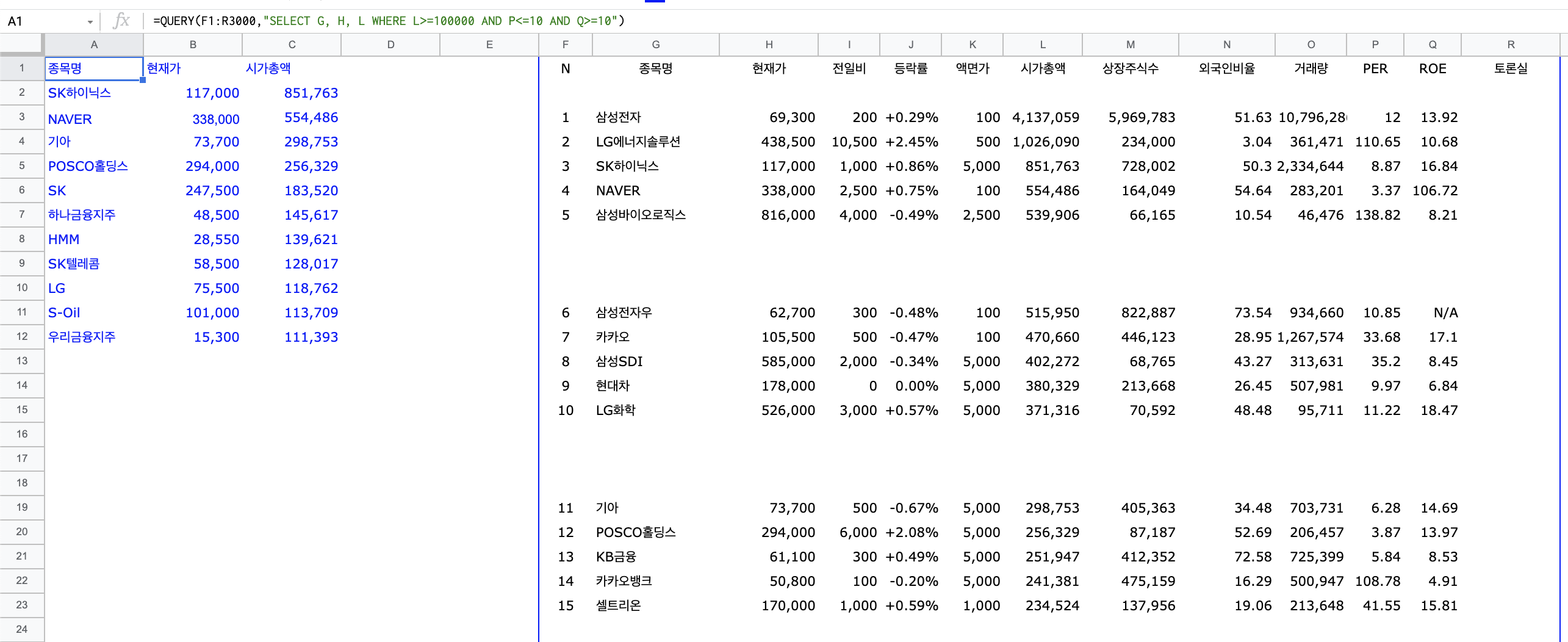Click the SK텔레콤 cell

pos(94,264)
